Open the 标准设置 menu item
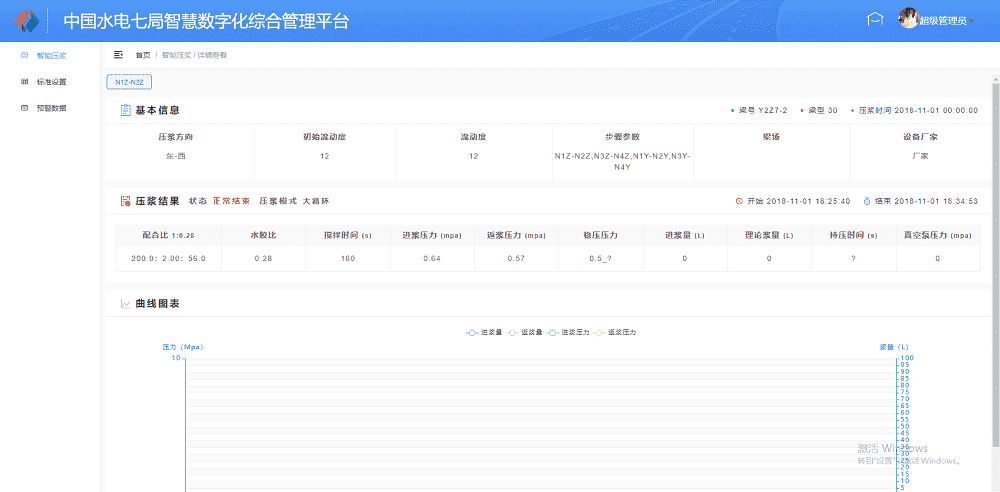The height and width of the screenshot is (492, 1000). 51,82
